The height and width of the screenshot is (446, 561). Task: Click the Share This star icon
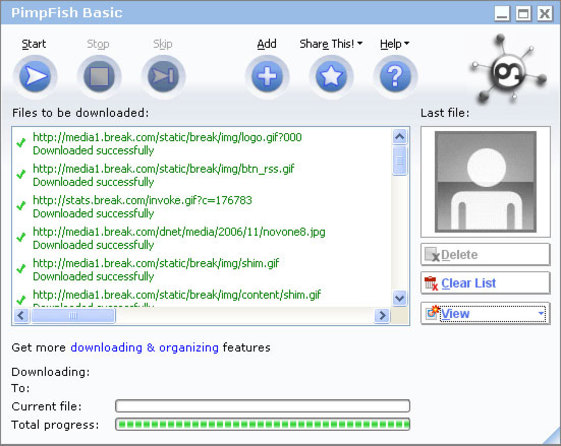tap(331, 76)
